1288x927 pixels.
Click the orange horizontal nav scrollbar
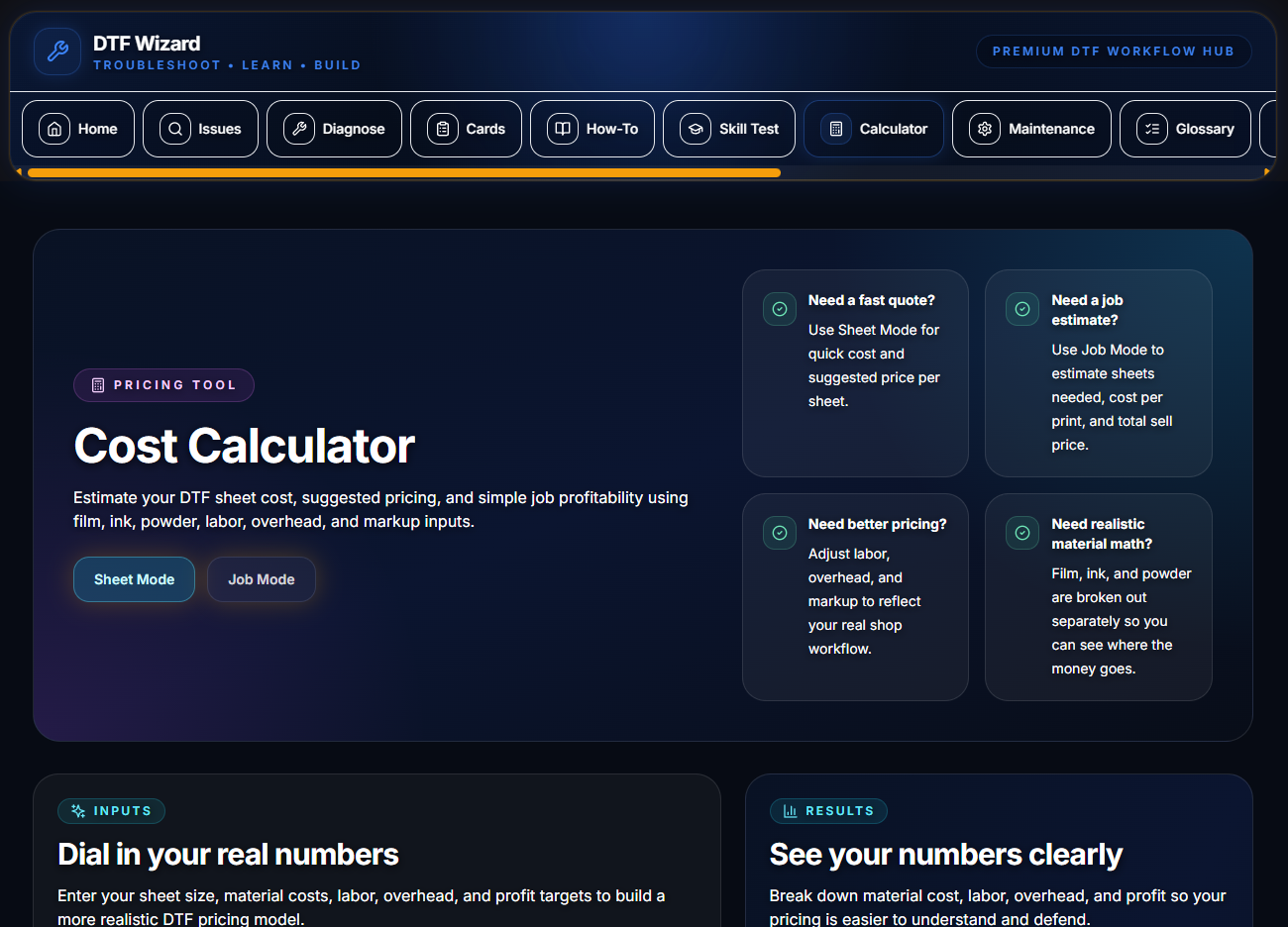pos(404,172)
